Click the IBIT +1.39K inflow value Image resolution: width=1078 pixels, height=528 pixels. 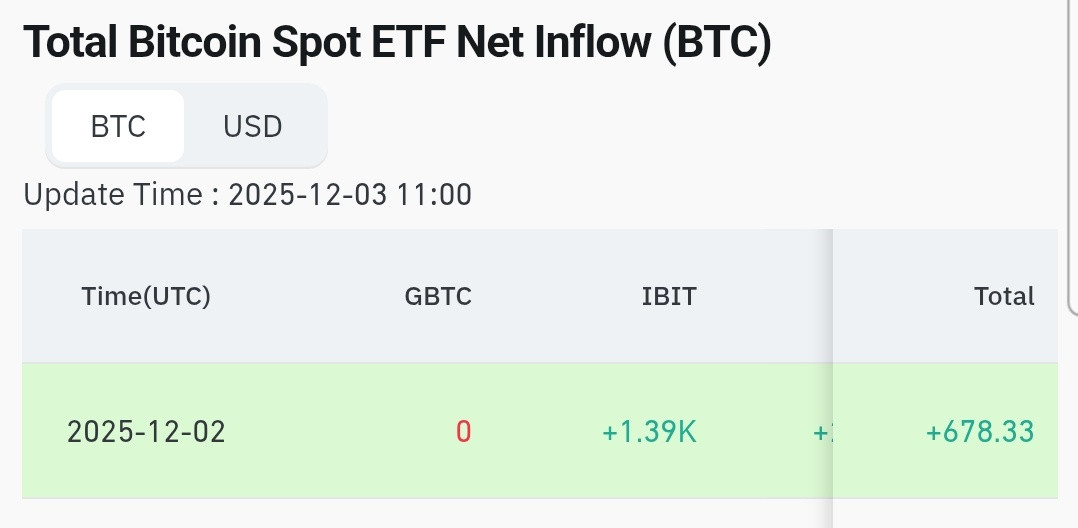[649, 432]
